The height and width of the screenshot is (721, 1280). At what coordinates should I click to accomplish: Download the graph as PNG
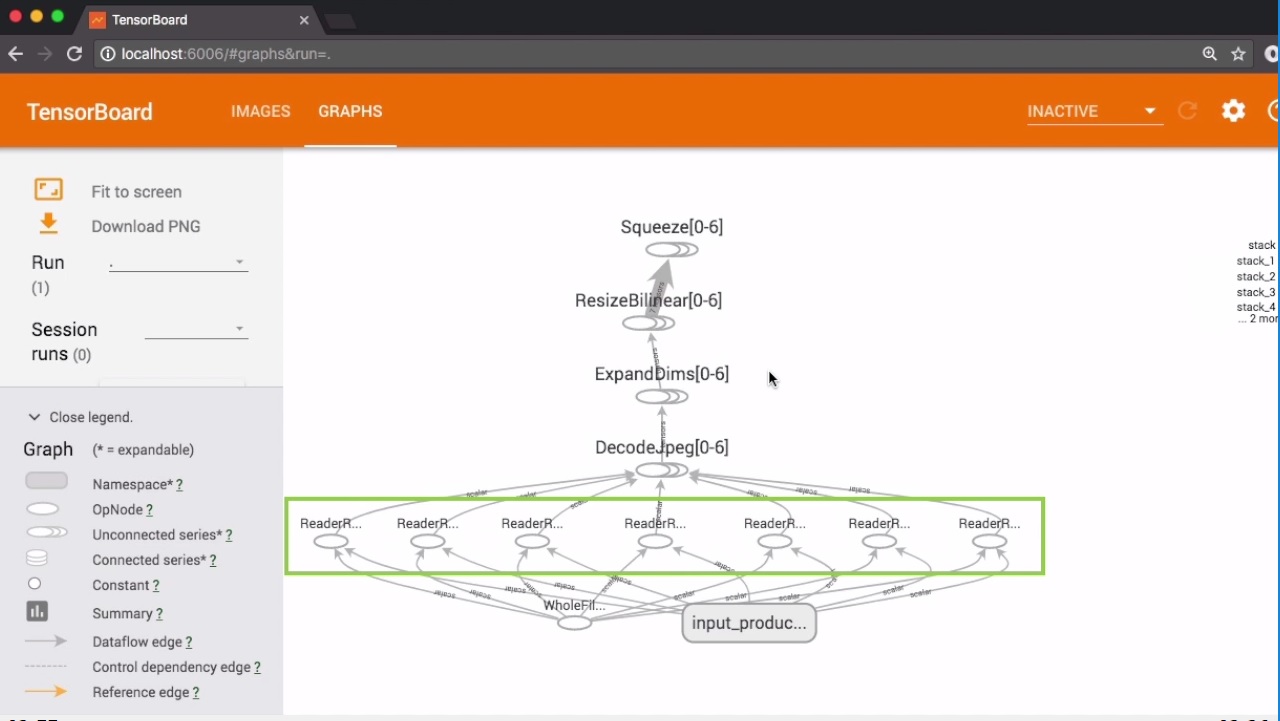click(48, 224)
